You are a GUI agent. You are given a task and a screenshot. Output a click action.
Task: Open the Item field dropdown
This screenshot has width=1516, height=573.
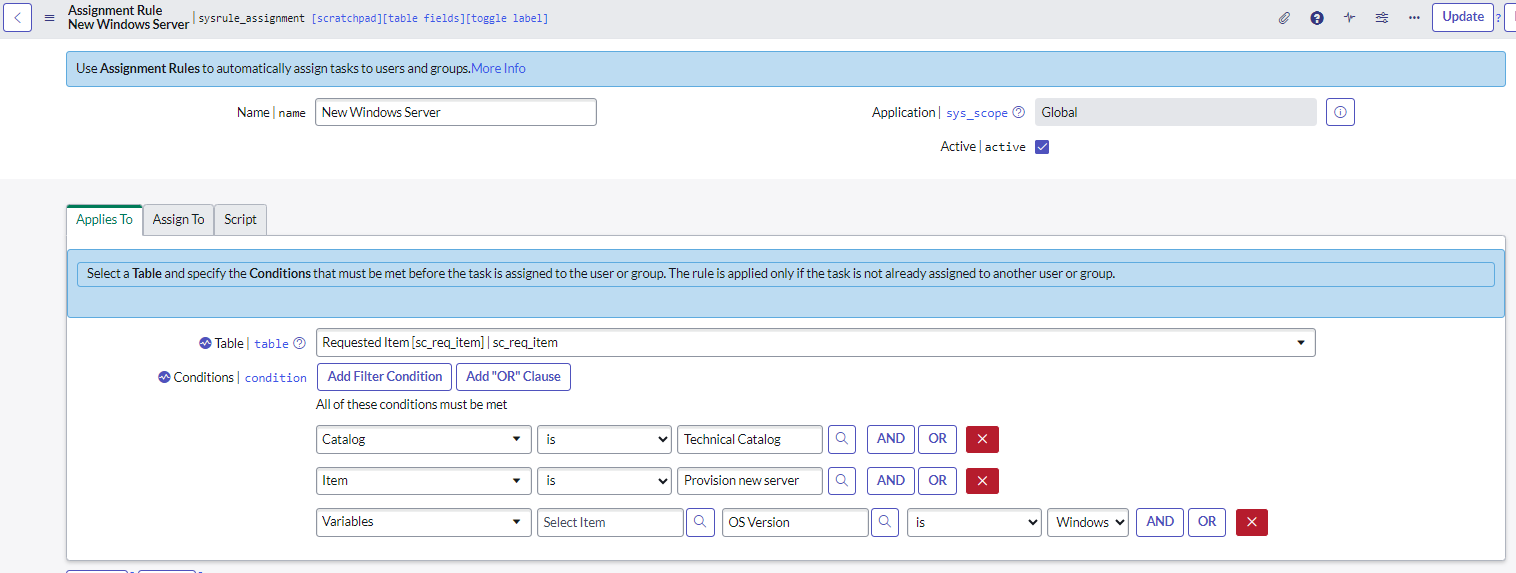pos(424,480)
